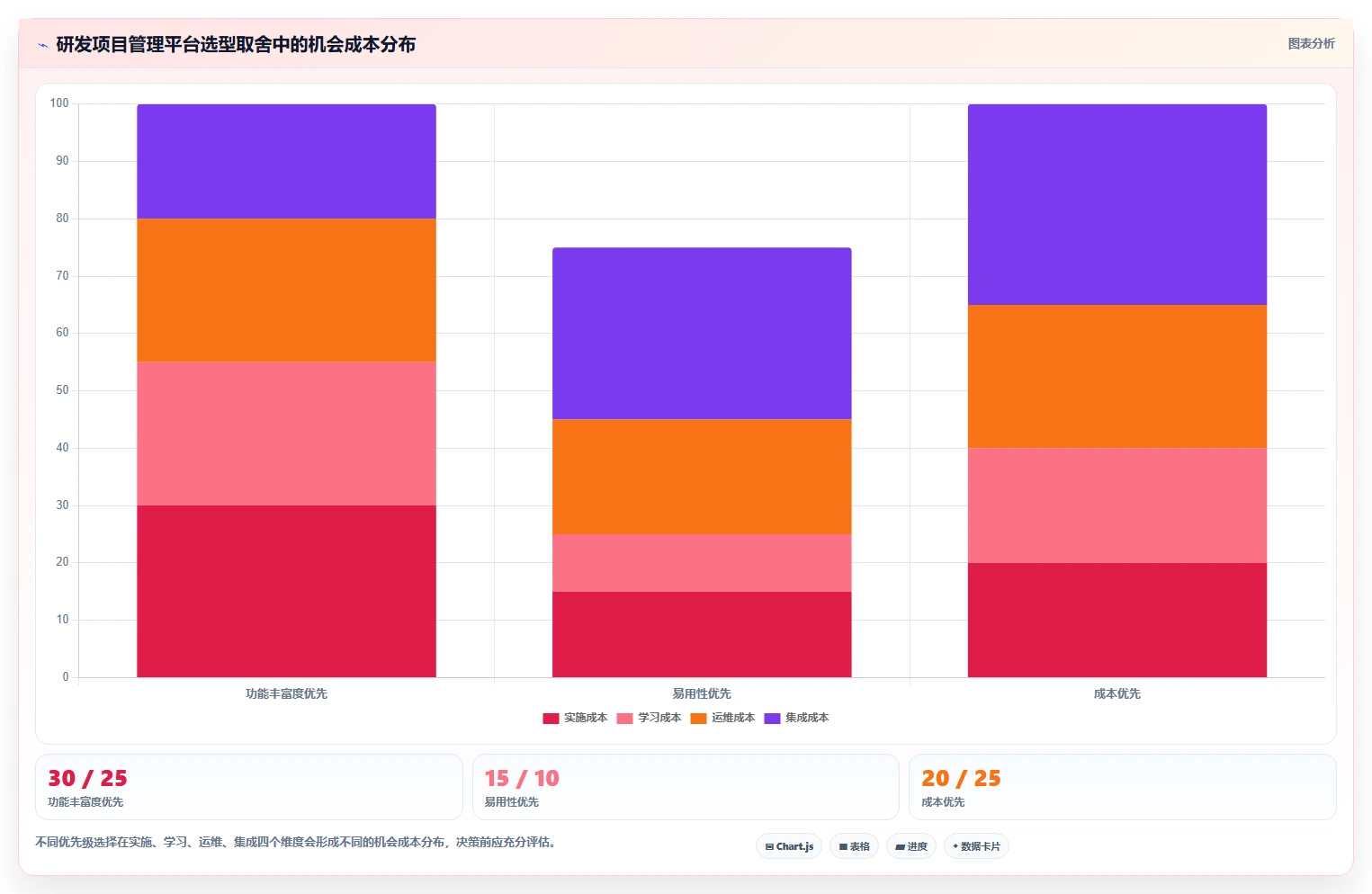Click the y-axis value 100
The height and width of the screenshot is (894, 1372).
click(59, 103)
